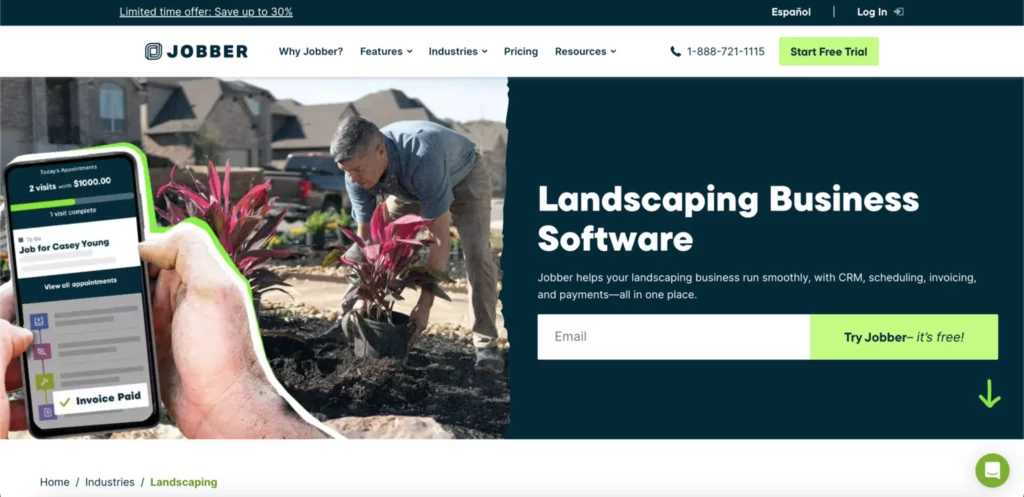The image size is (1024, 497).
Task: Open the limited time offer link
Action: coord(206,12)
